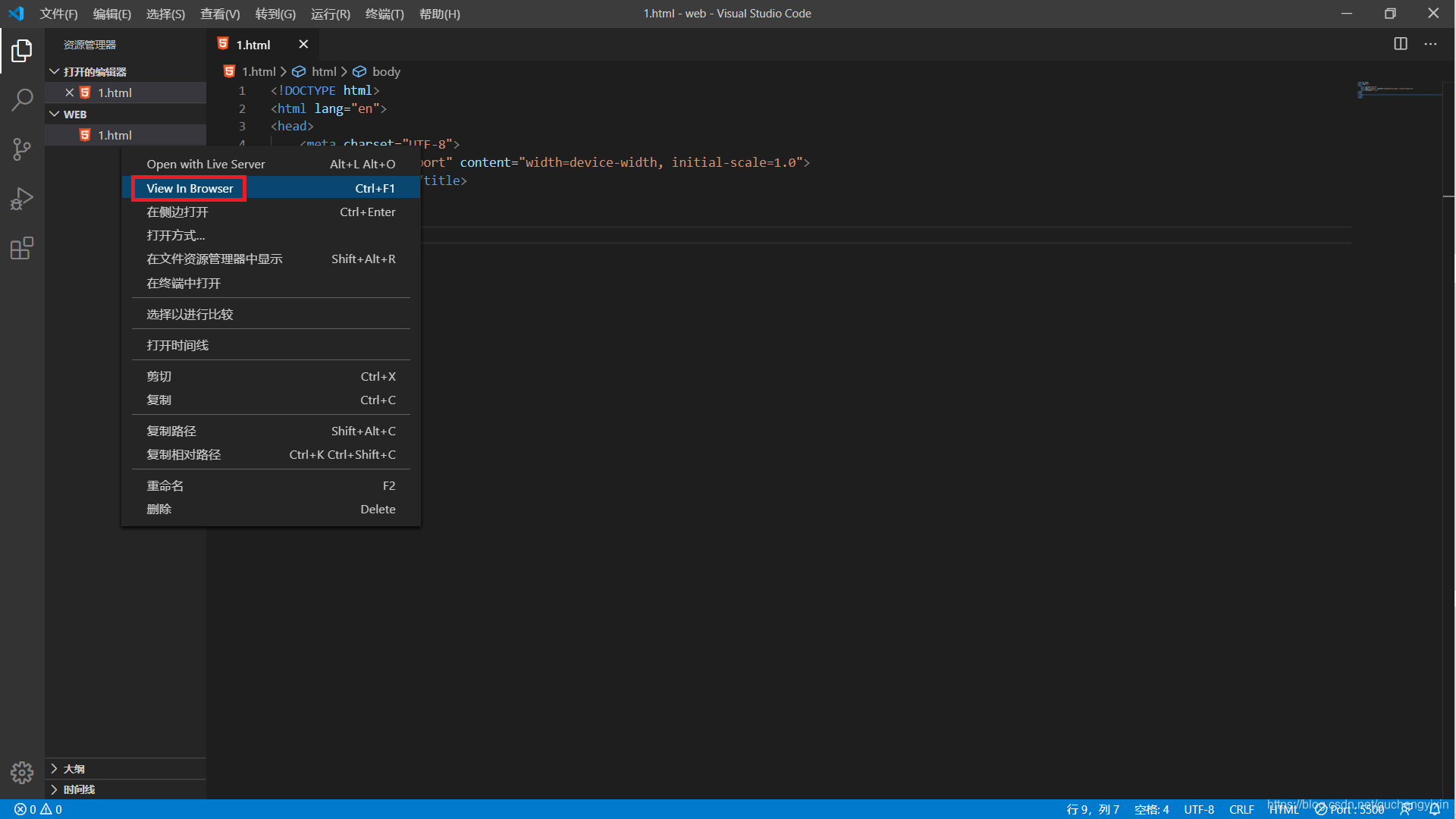
Task: Click the HTML language indicator in status bar
Action: [x=1289, y=809]
